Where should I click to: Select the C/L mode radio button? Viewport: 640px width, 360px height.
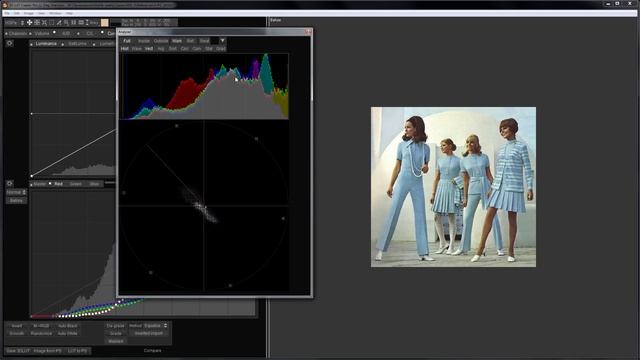[x=78, y=33]
